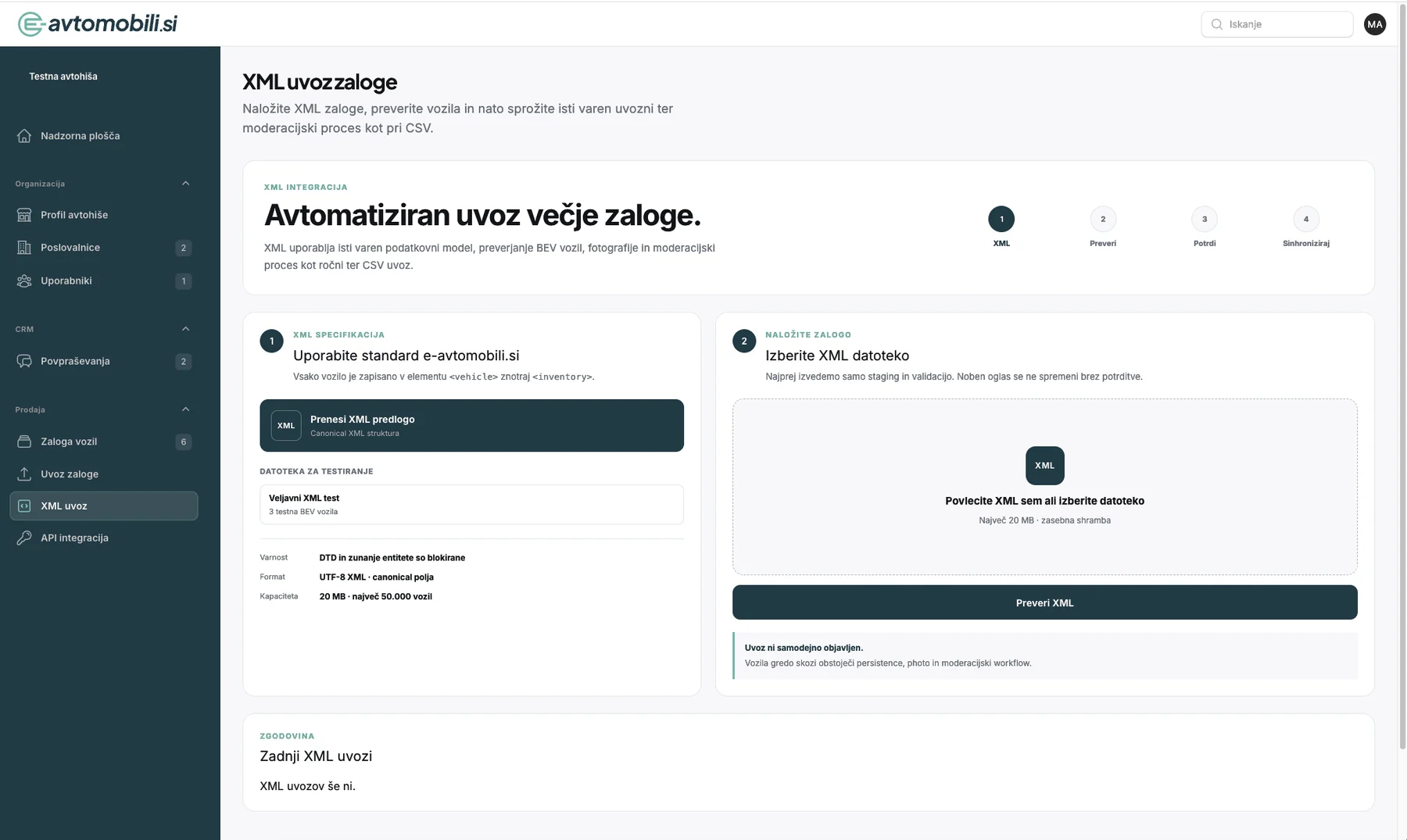Open Povpraševanja inbox
Viewport: 1407px width, 840px height.
pyautogui.click(x=104, y=361)
